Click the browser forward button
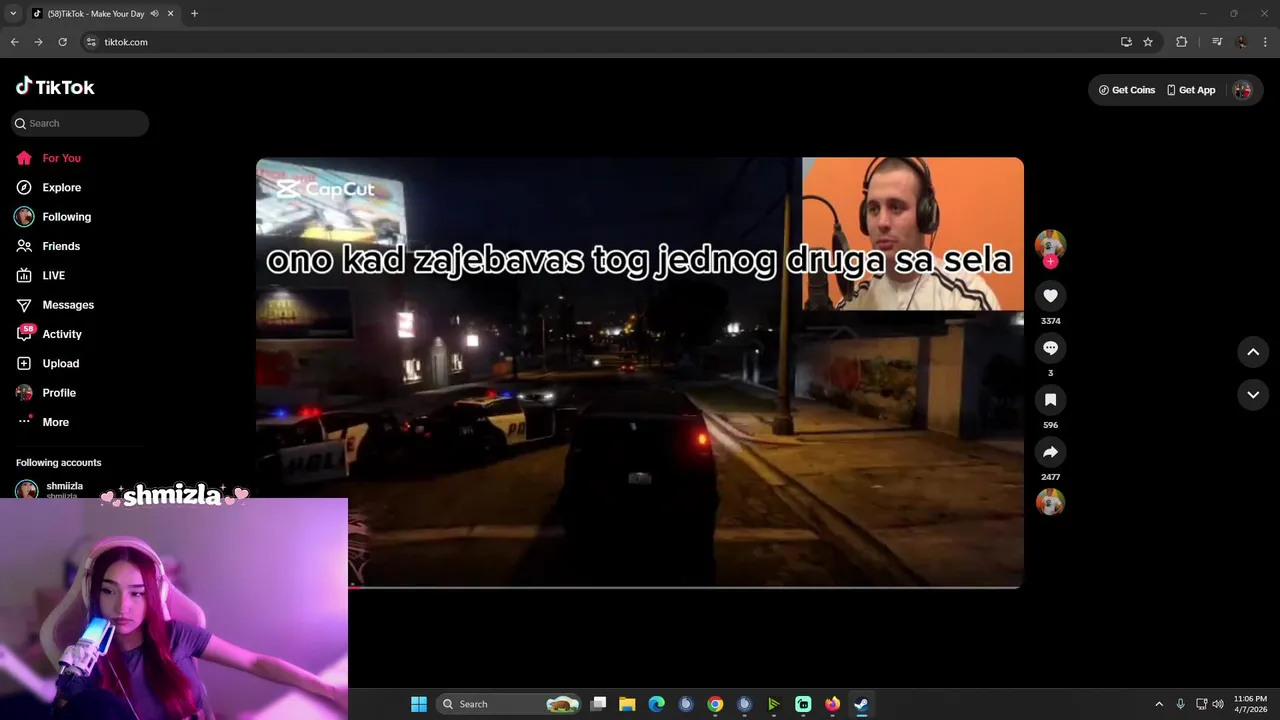 [38, 42]
